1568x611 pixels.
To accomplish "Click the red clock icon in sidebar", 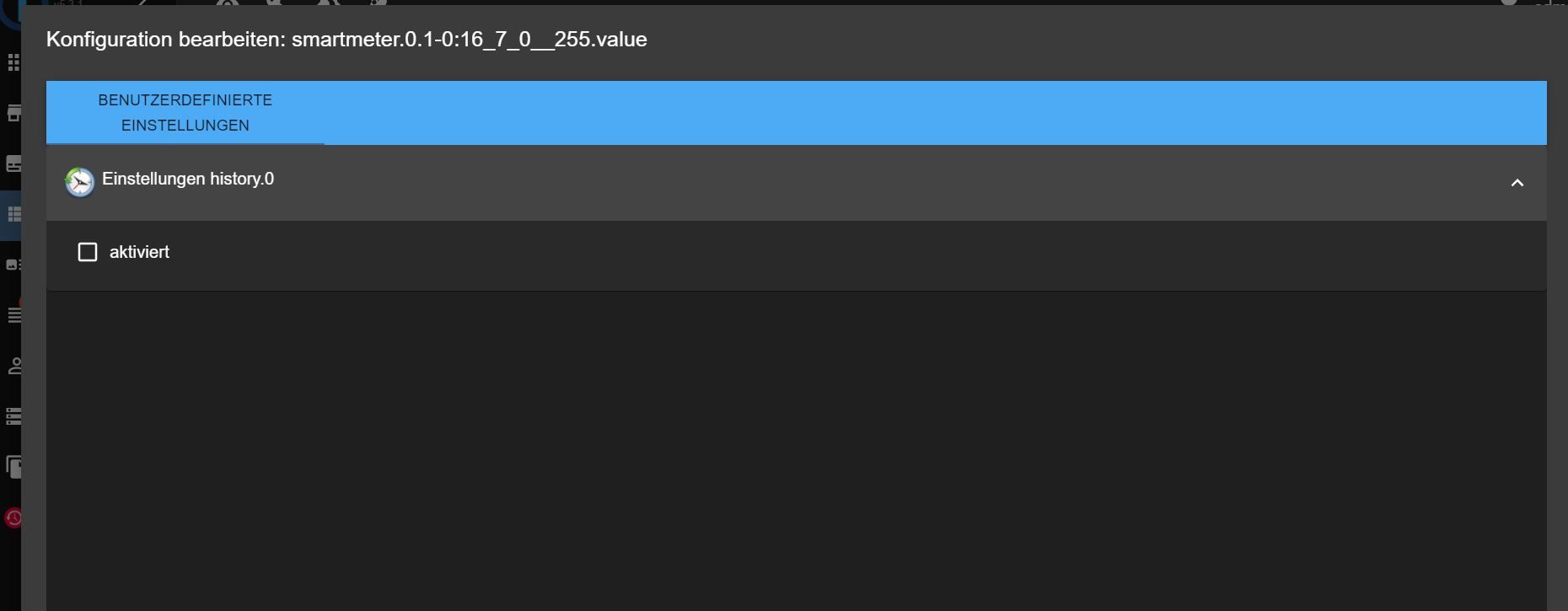I will click(x=13, y=517).
